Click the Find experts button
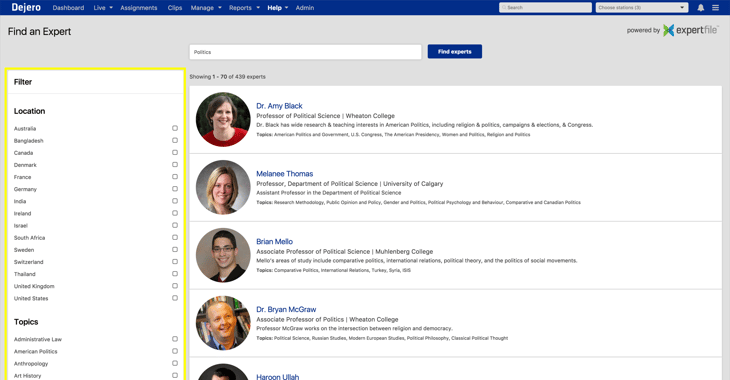Viewport: 730px width, 380px height. [455, 52]
